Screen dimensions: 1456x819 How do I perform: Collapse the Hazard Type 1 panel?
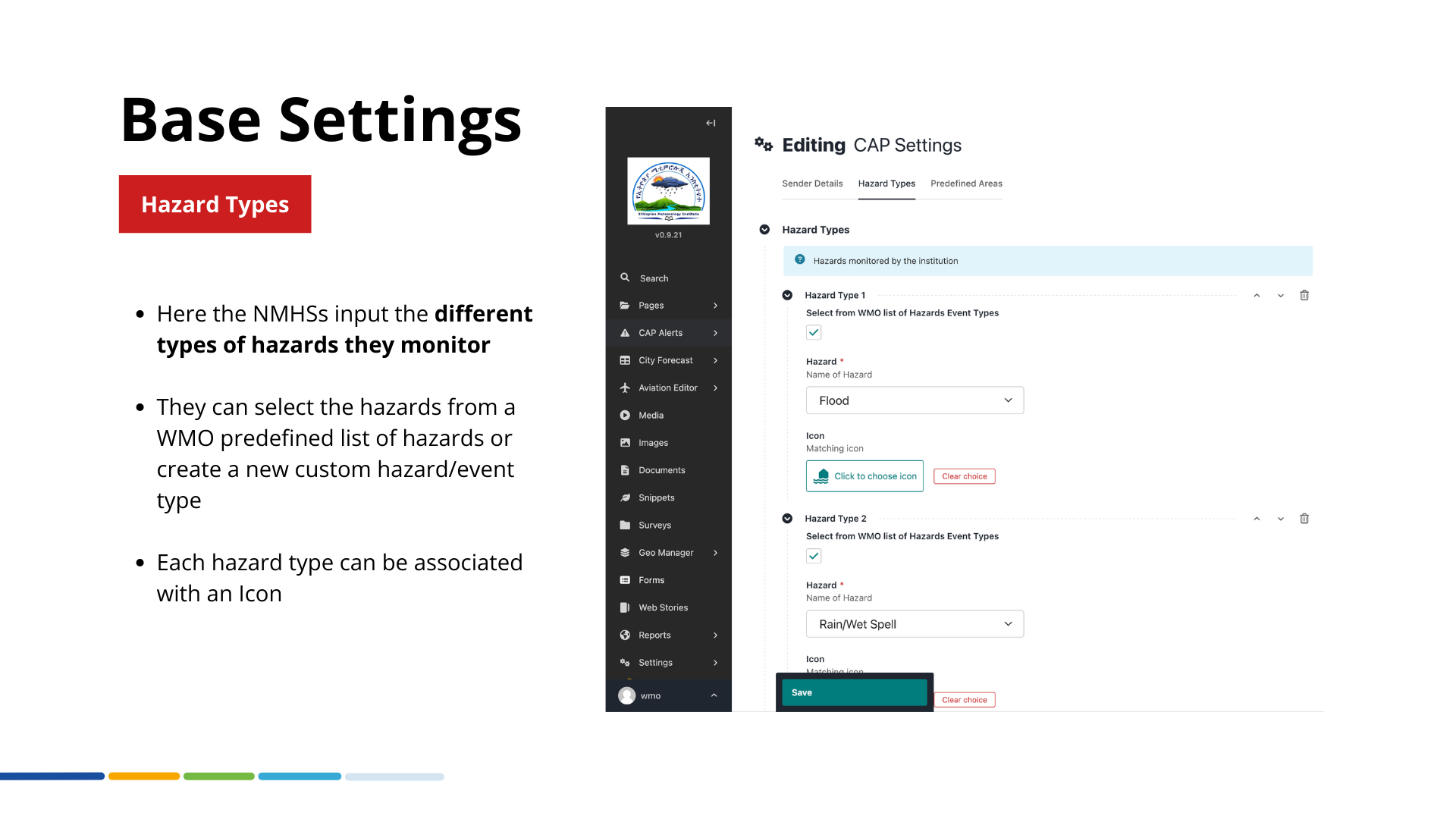[x=787, y=295]
